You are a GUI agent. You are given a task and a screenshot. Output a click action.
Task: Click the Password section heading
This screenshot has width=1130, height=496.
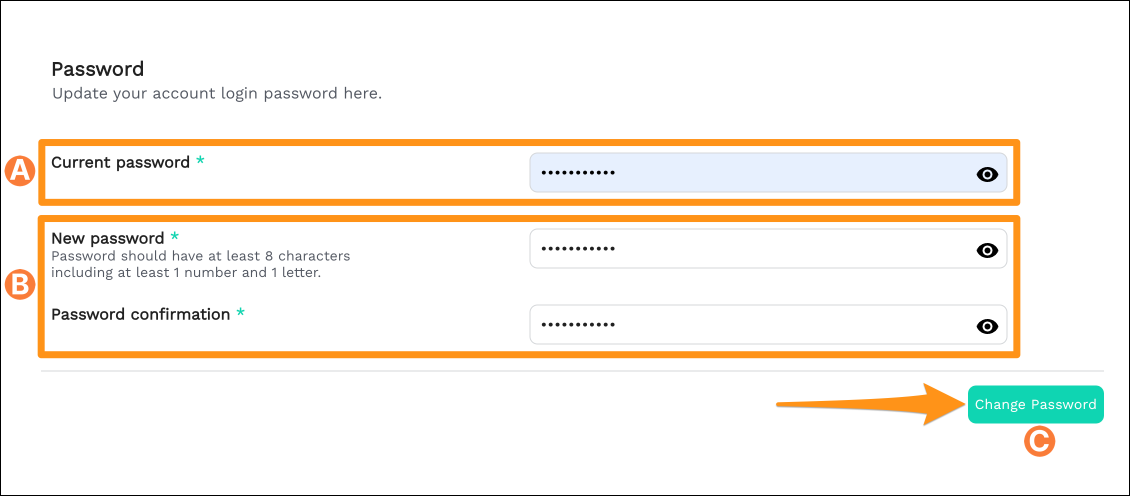pos(98,69)
